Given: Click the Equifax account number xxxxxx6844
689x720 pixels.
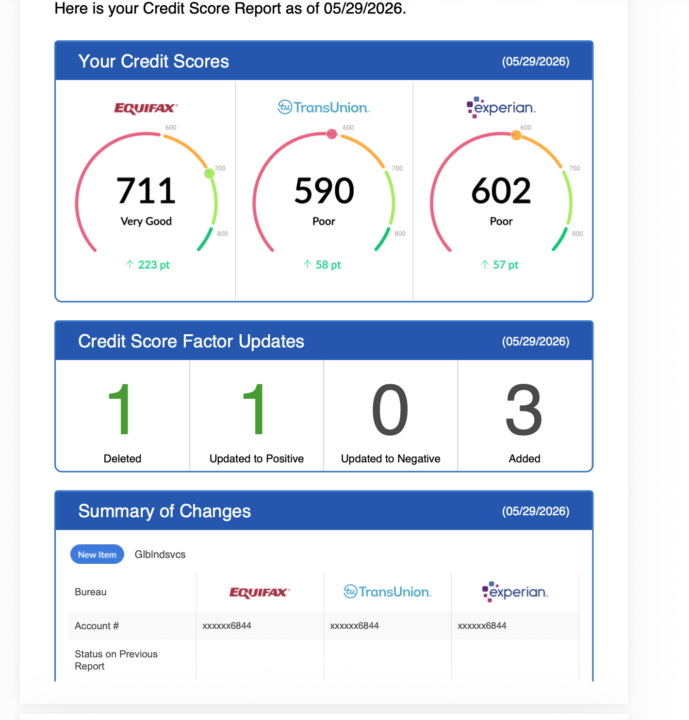Looking at the screenshot, I should click(227, 626).
